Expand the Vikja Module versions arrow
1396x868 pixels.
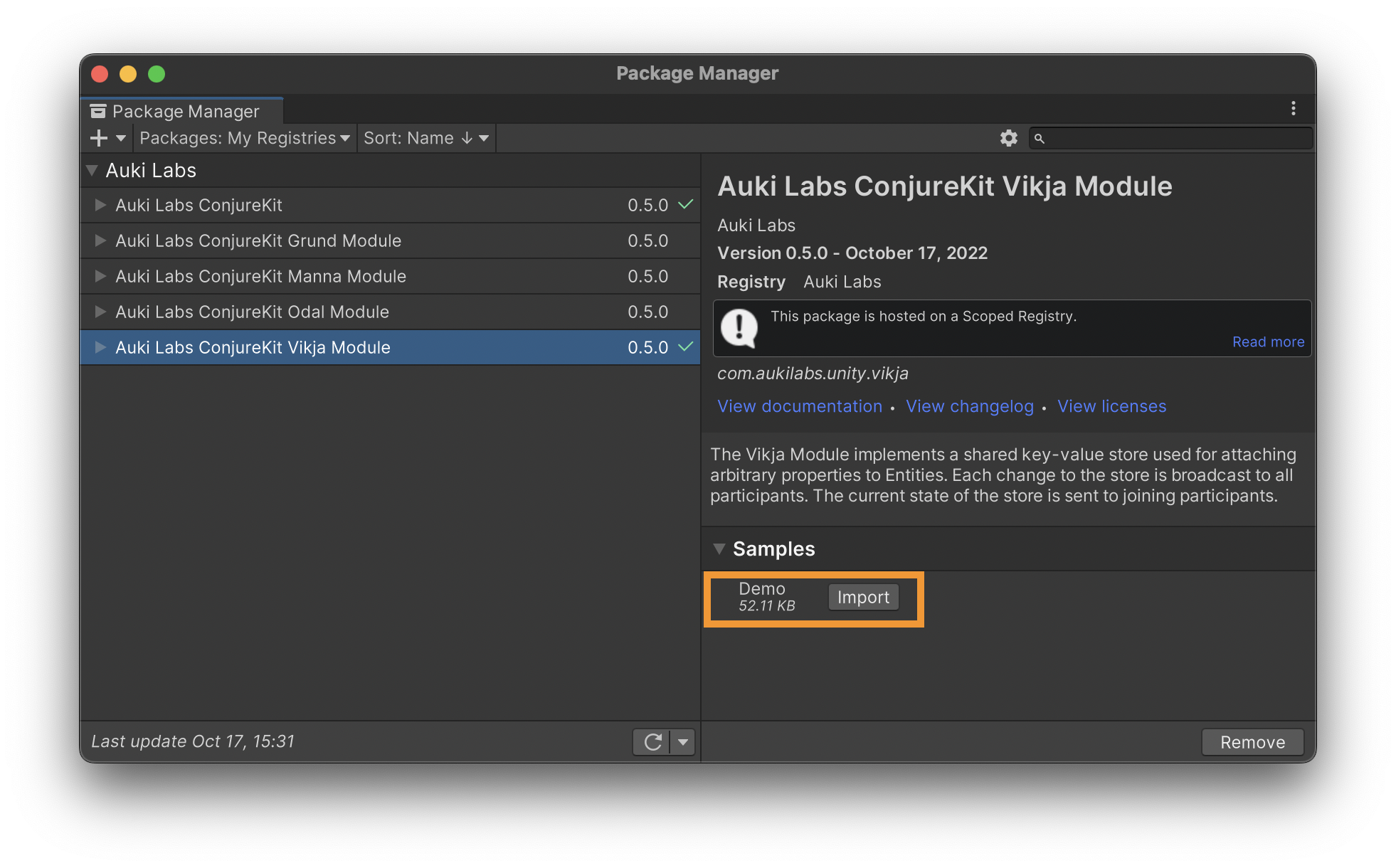[100, 347]
